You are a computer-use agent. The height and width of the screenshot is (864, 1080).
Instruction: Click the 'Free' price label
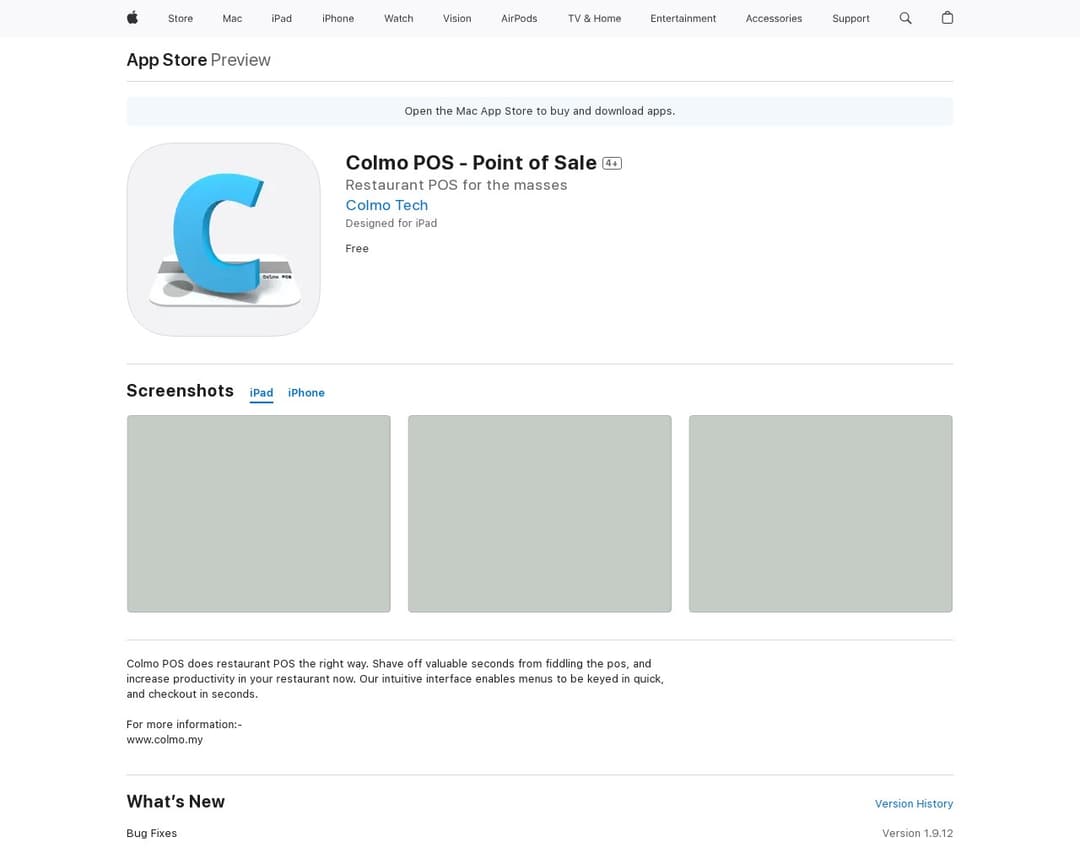357,249
